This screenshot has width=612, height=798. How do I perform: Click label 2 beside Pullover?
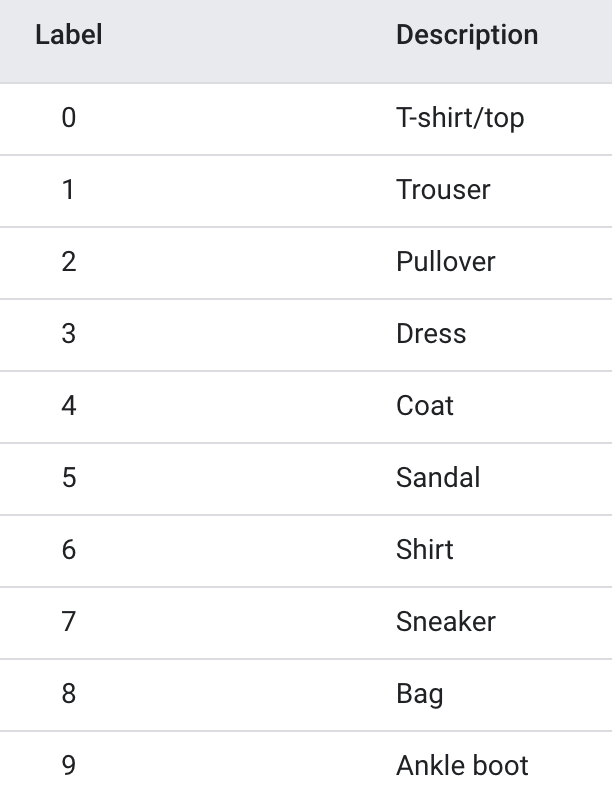click(68, 262)
